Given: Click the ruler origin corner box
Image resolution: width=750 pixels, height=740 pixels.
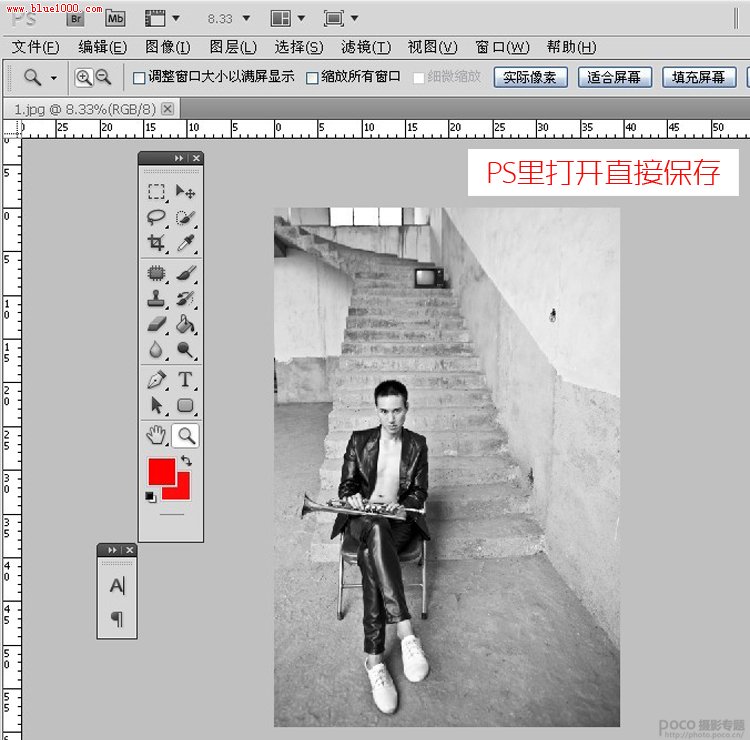Looking at the screenshot, I should (12, 128).
